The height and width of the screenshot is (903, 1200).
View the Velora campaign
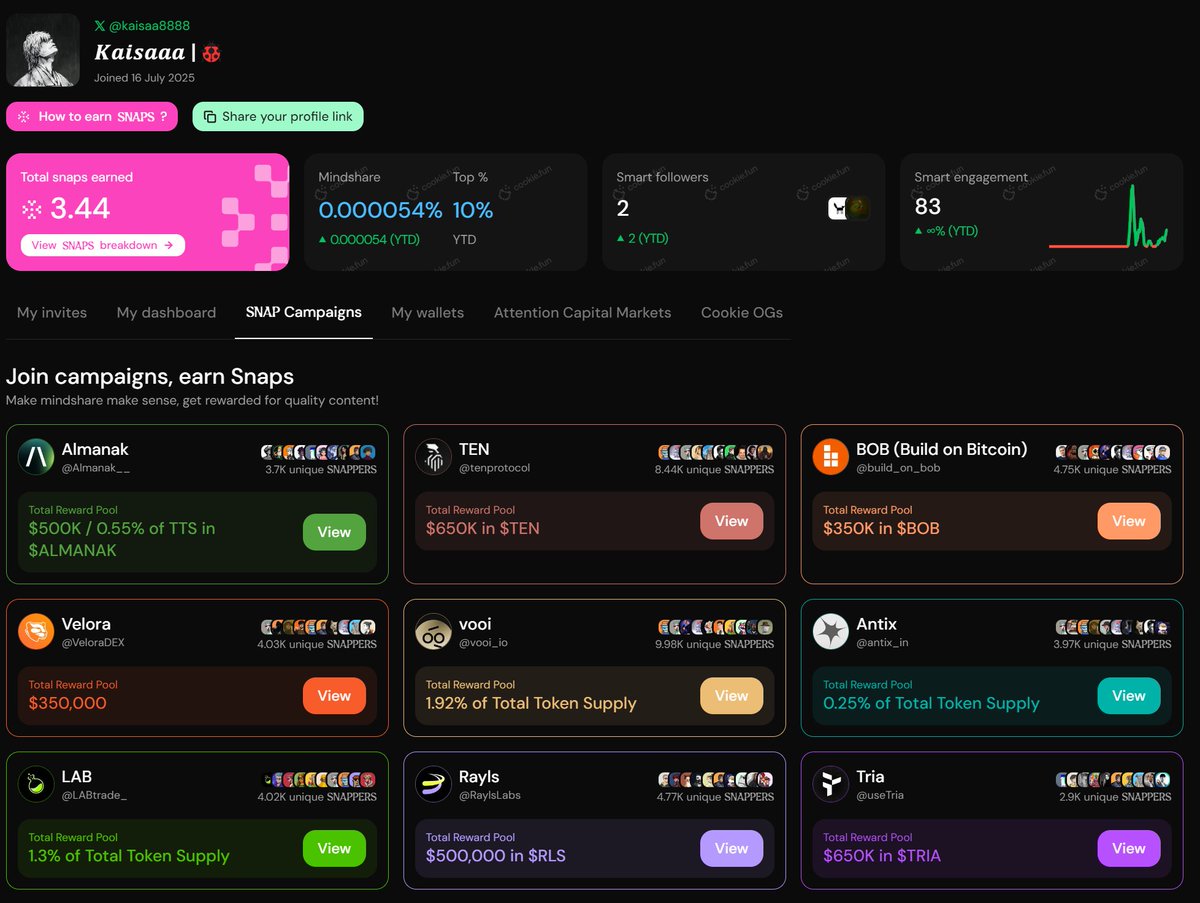pyautogui.click(x=334, y=696)
